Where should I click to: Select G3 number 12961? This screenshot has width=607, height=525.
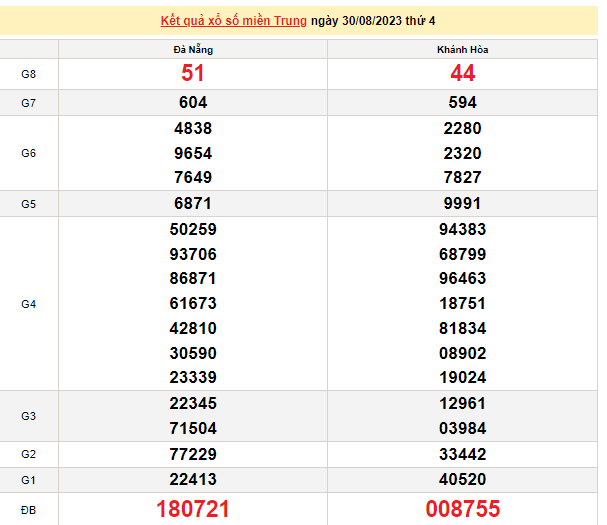pos(462,403)
